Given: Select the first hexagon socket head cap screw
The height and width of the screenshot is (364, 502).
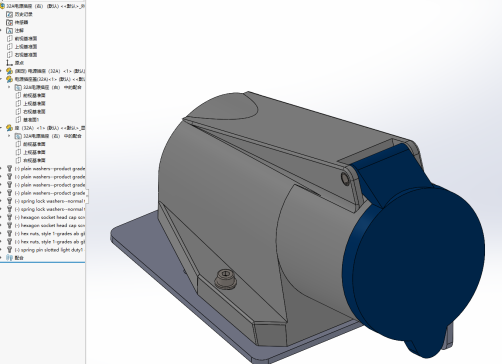Looking at the screenshot, I should (x=46, y=217).
